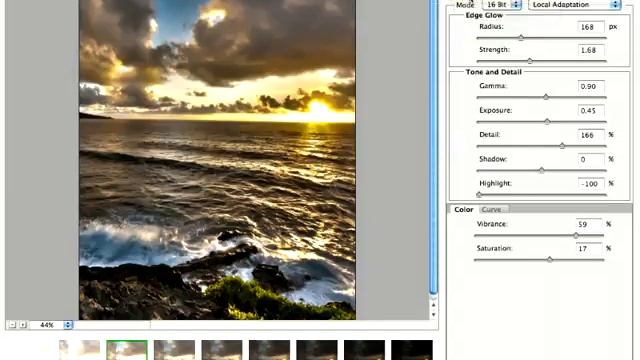Click the Gamma slider handle
The width and height of the screenshot is (640, 360).
[546, 97]
